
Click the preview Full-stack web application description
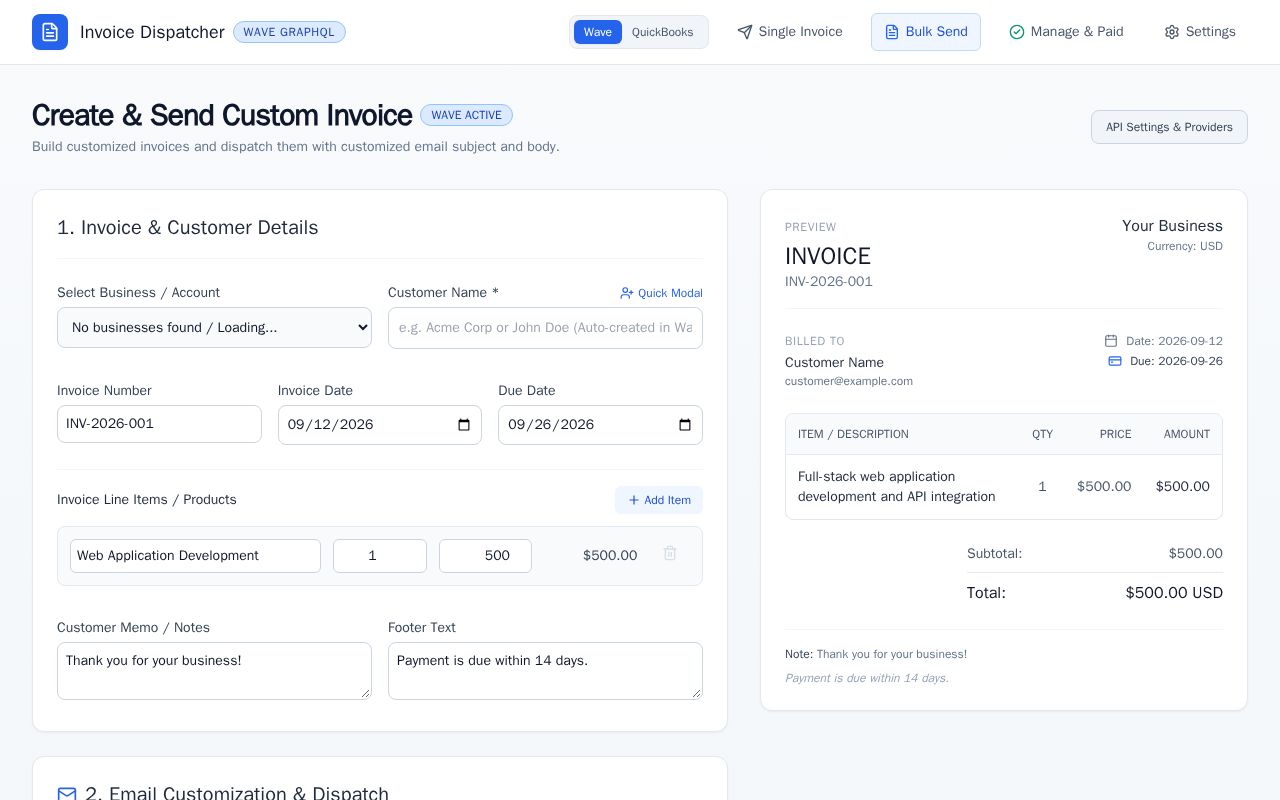point(897,487)
